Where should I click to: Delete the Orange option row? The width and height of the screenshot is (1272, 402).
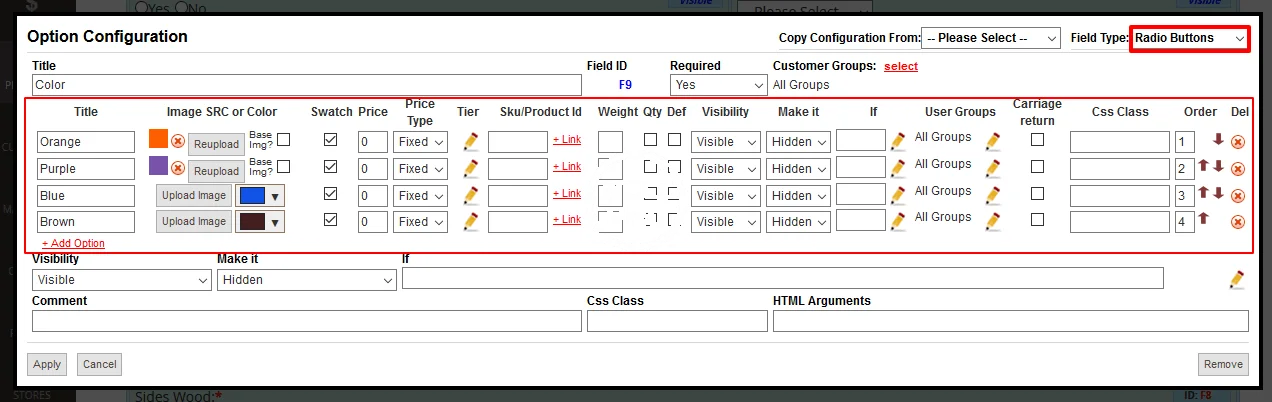point(1237,142)
